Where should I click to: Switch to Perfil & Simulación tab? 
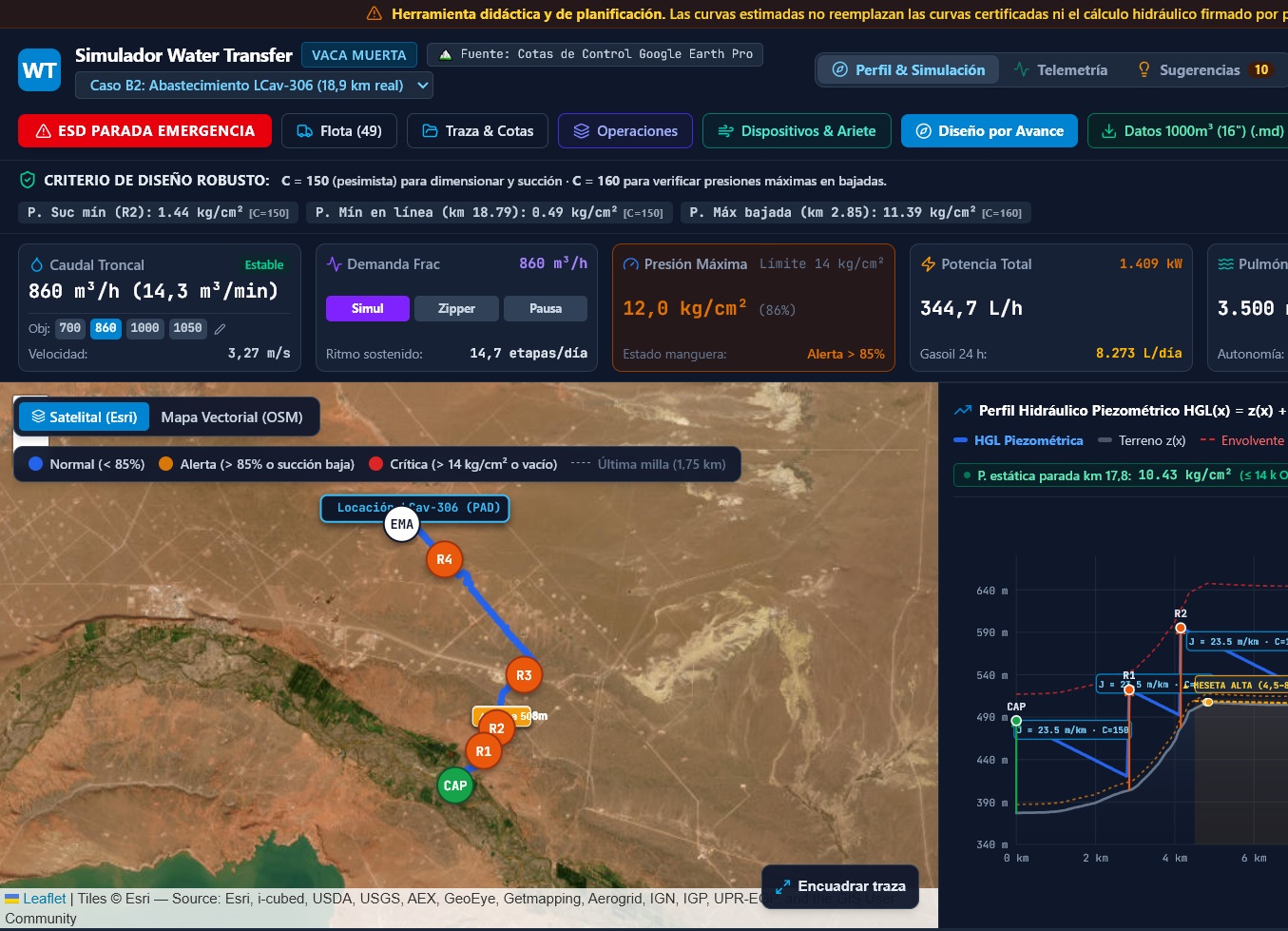point(909,69)
